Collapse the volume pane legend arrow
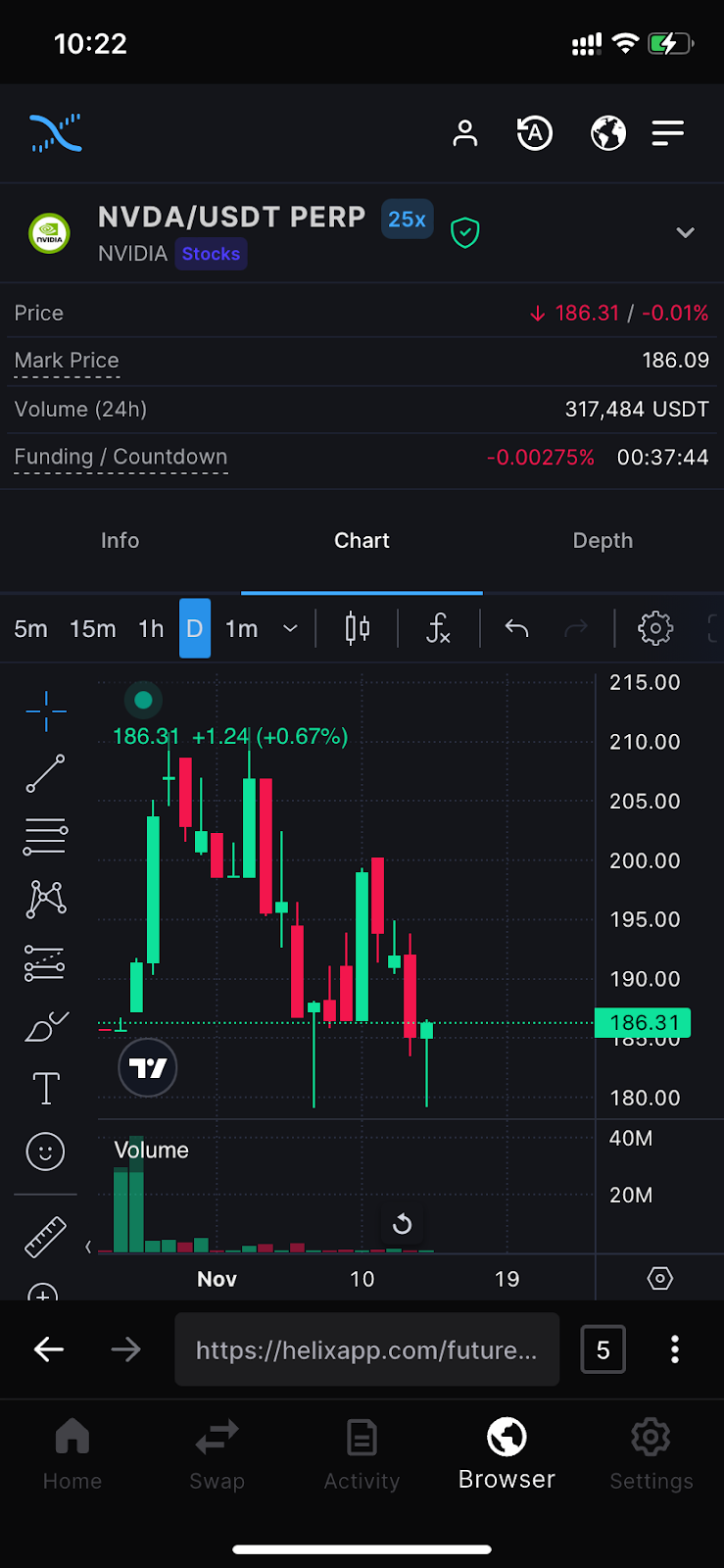The image size is (724, 1568). (88, 1247)
